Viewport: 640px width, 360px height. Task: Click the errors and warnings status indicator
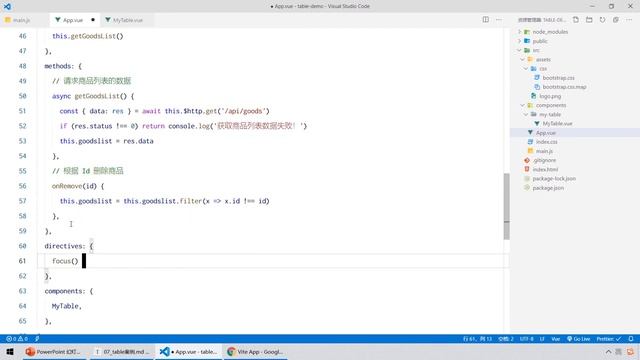(x=17, y=339)
